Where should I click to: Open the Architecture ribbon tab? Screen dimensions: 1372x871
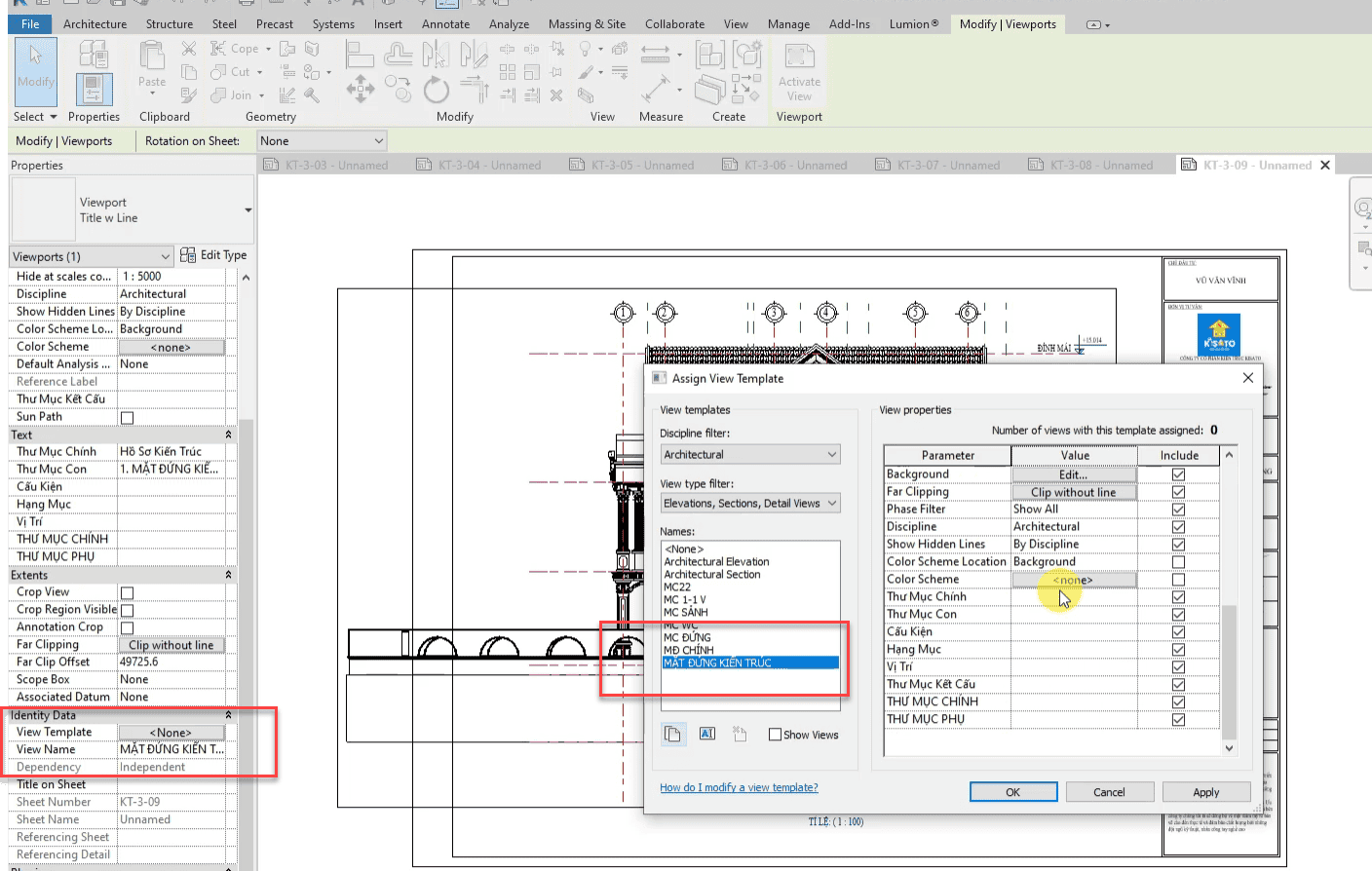click(95, 24)
